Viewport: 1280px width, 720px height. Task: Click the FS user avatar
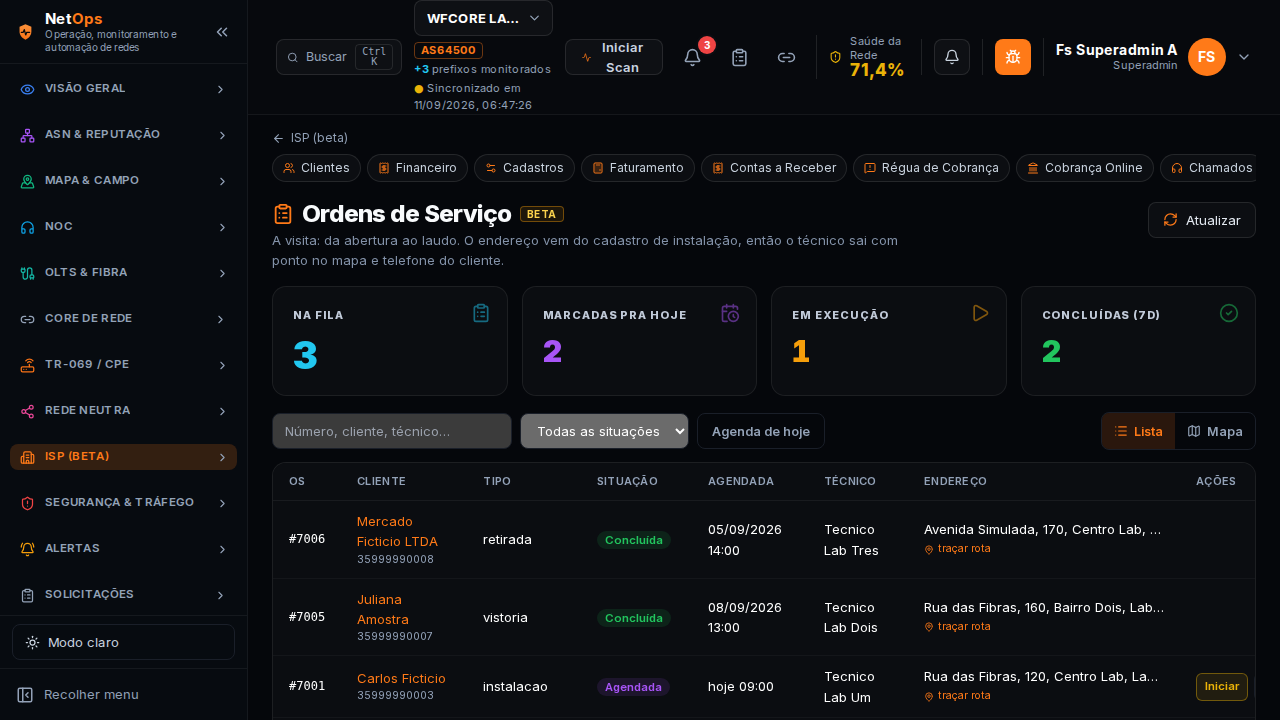point(1207,57)
